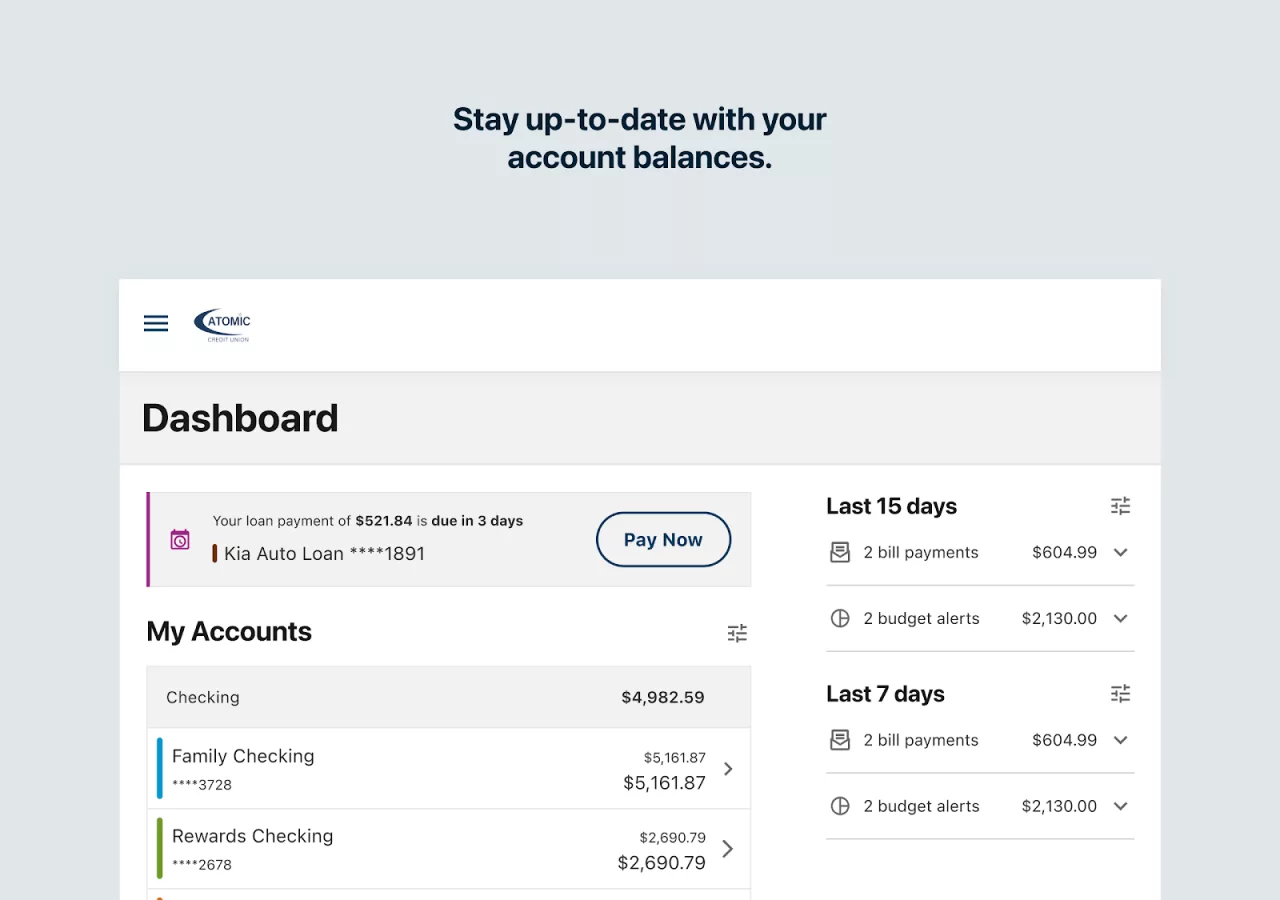Expand budget alerts under Last 15 days

(1120, 618)
